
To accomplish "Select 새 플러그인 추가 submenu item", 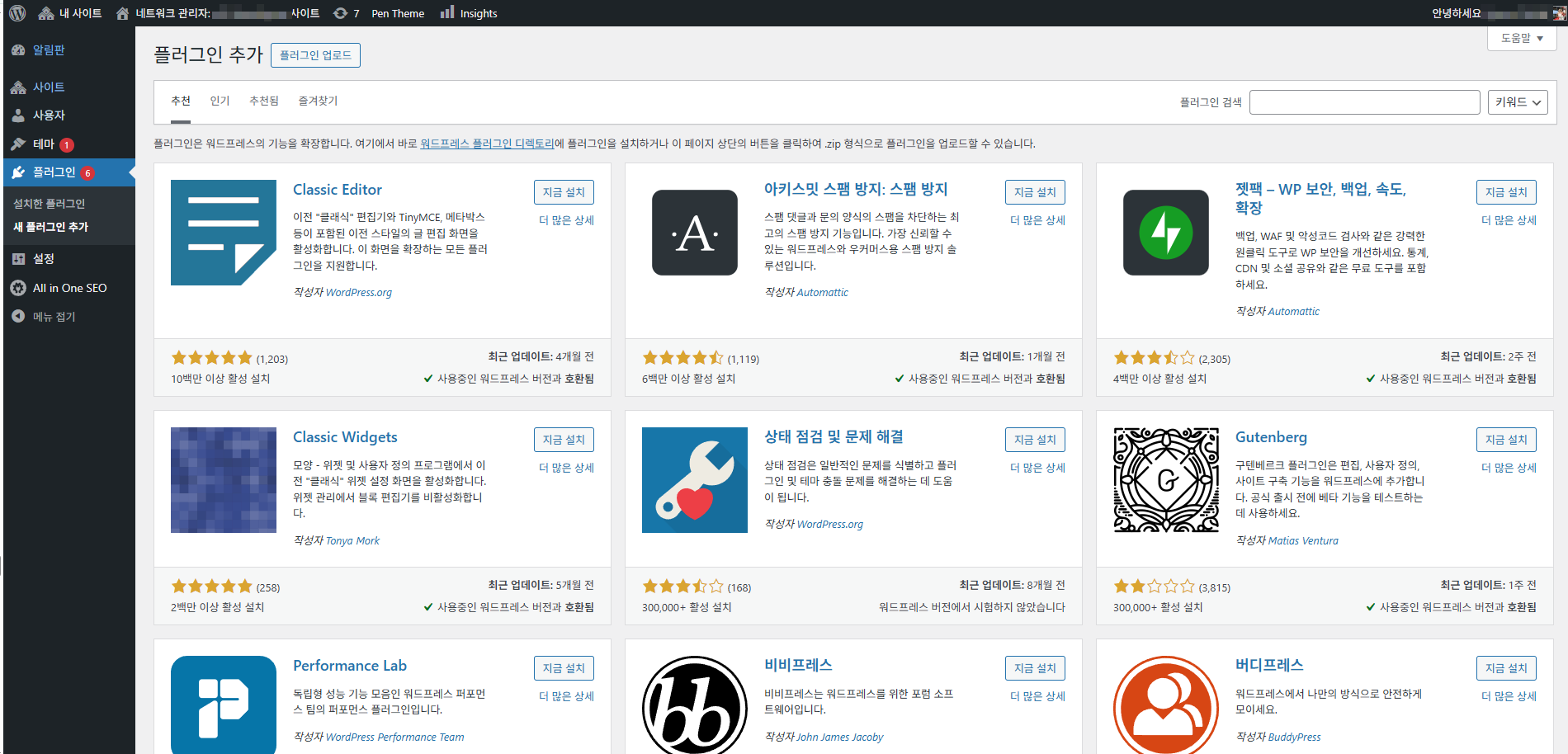I will 51,227.
